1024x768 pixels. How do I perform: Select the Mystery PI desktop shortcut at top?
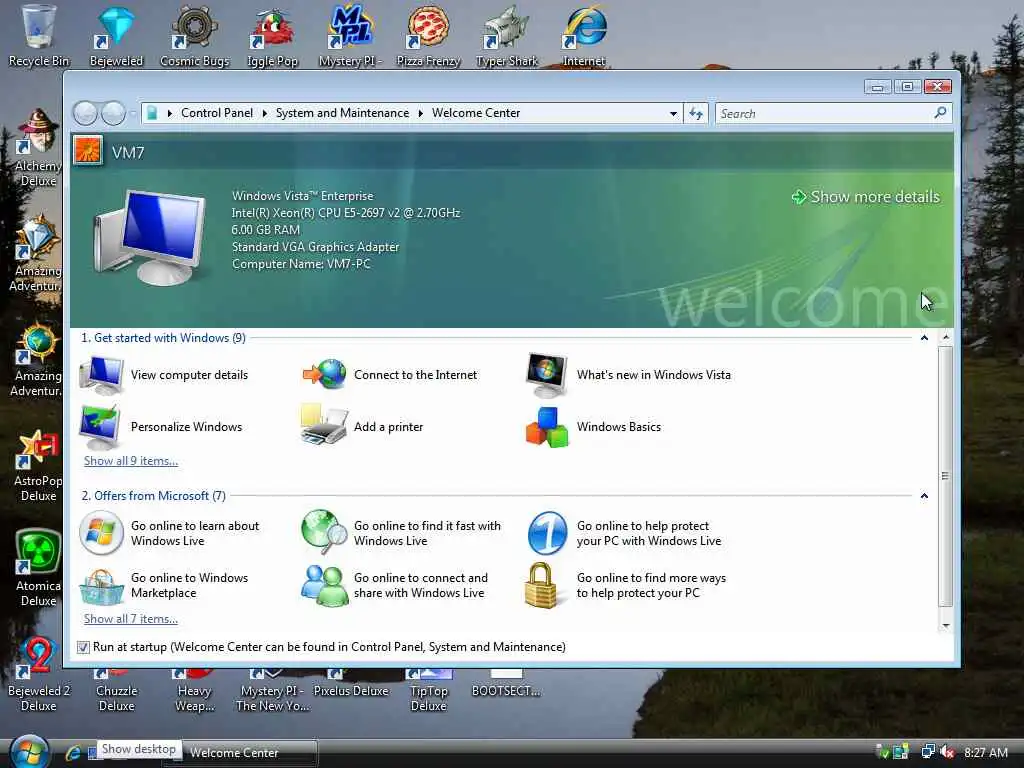[x=350, y=35]
